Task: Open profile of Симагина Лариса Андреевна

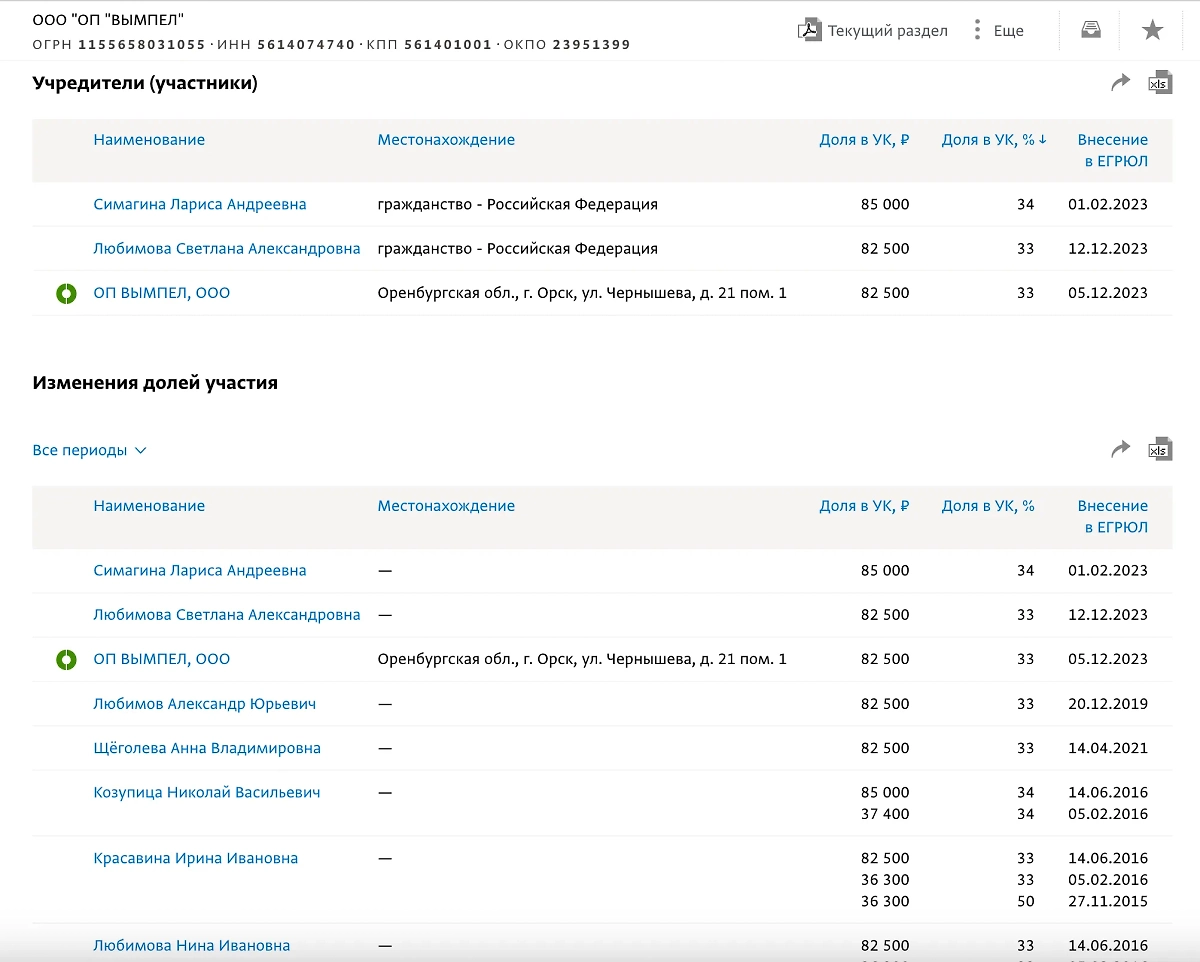Action: coord(200,203)
